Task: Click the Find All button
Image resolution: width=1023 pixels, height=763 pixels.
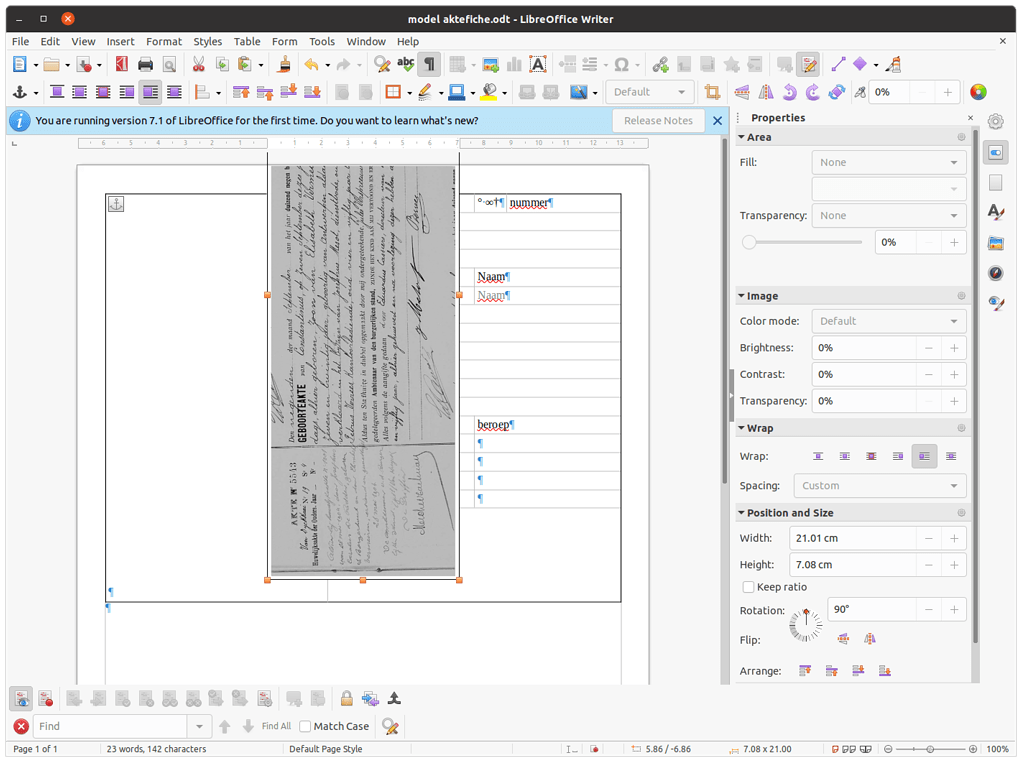Action: click(276, 726)
